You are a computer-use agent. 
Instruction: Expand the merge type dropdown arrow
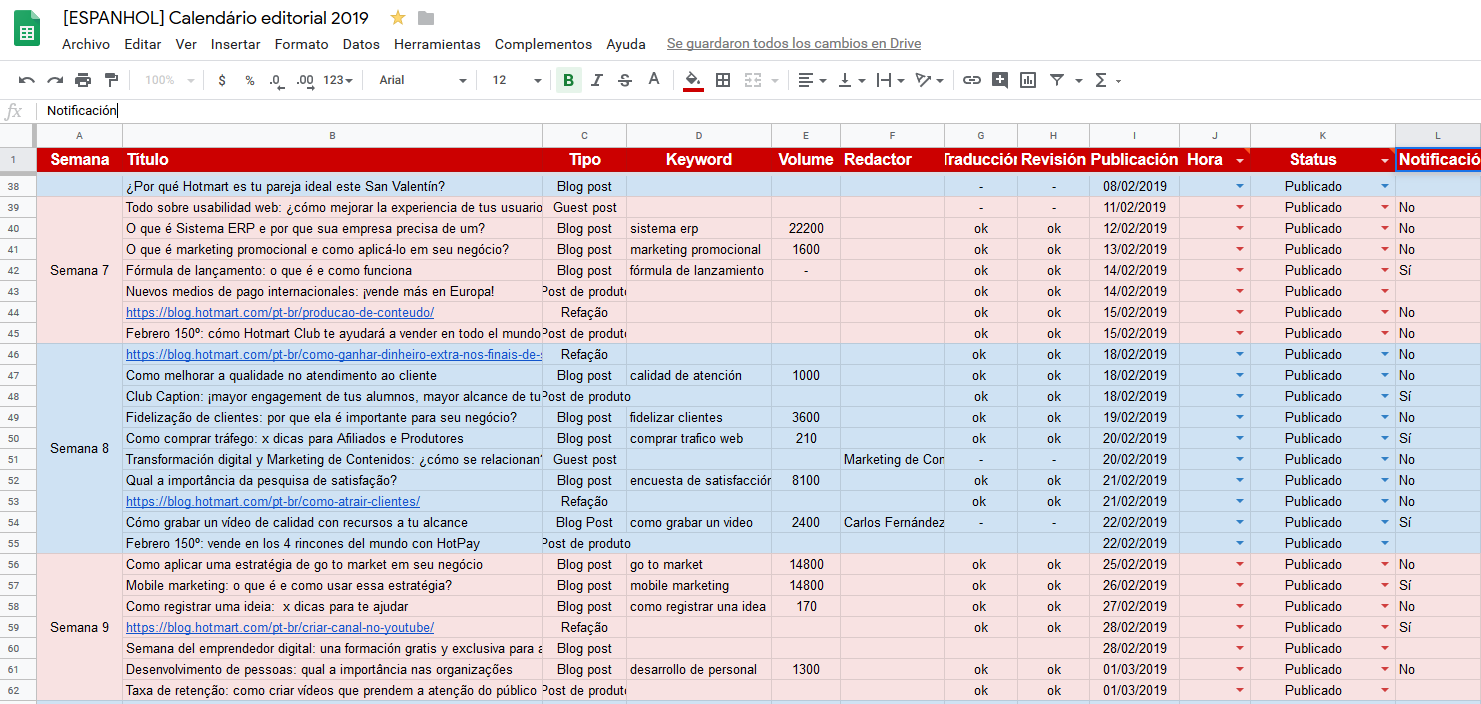pos(774,80)
